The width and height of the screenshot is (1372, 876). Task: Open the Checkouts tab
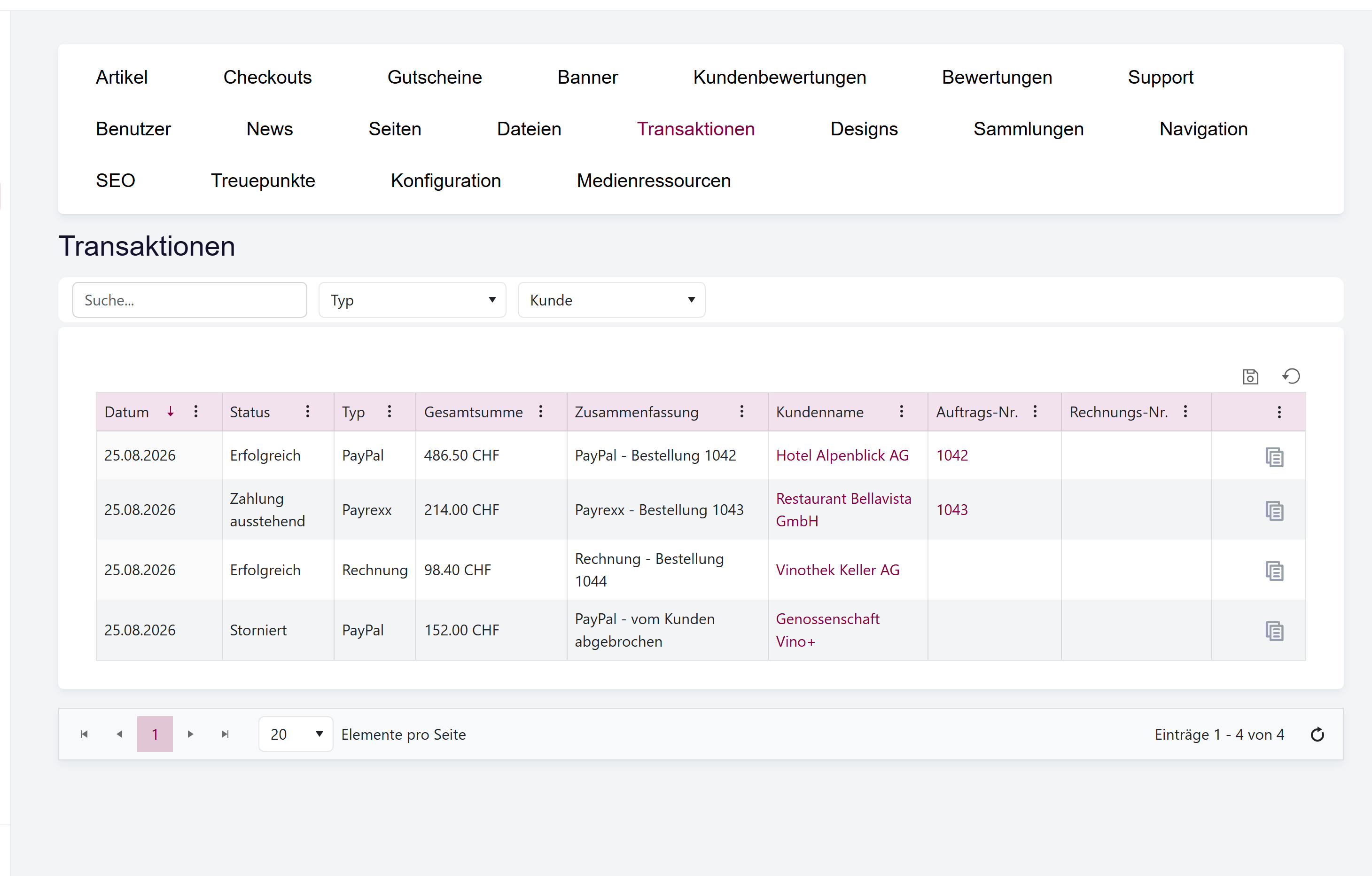click(x=267, y=77)
